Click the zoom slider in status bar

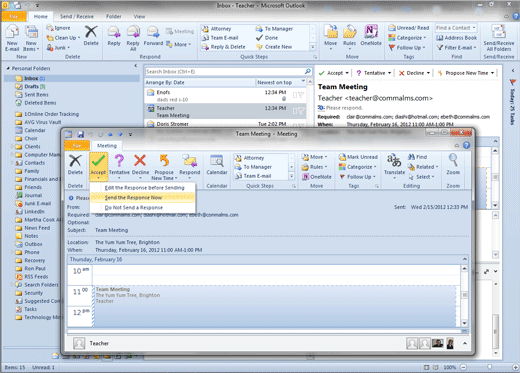489,367
